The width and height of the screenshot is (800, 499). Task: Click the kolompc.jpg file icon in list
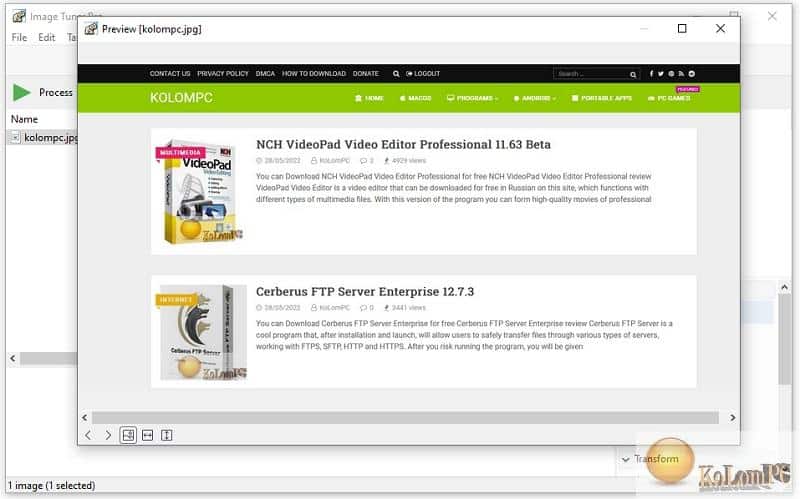[x=15, y=137]
